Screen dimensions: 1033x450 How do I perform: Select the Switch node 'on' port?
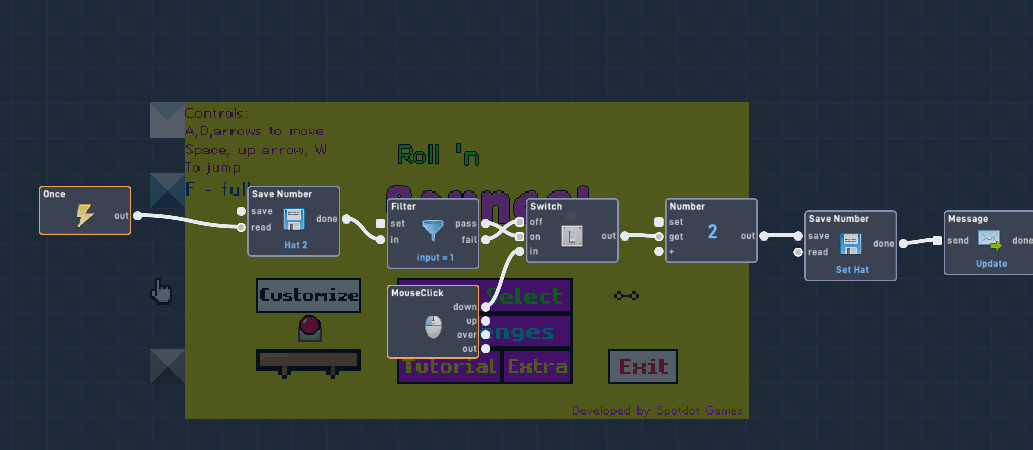520,236
